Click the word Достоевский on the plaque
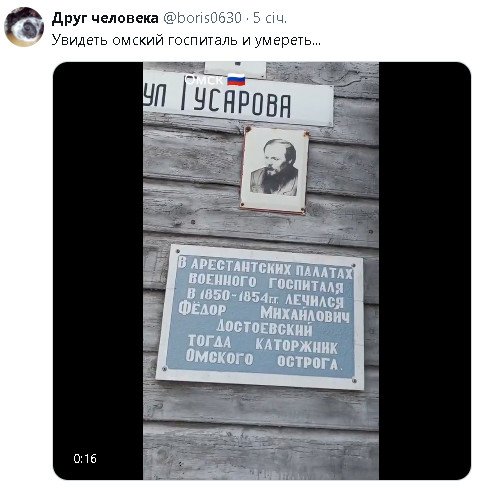 [265, 328]
